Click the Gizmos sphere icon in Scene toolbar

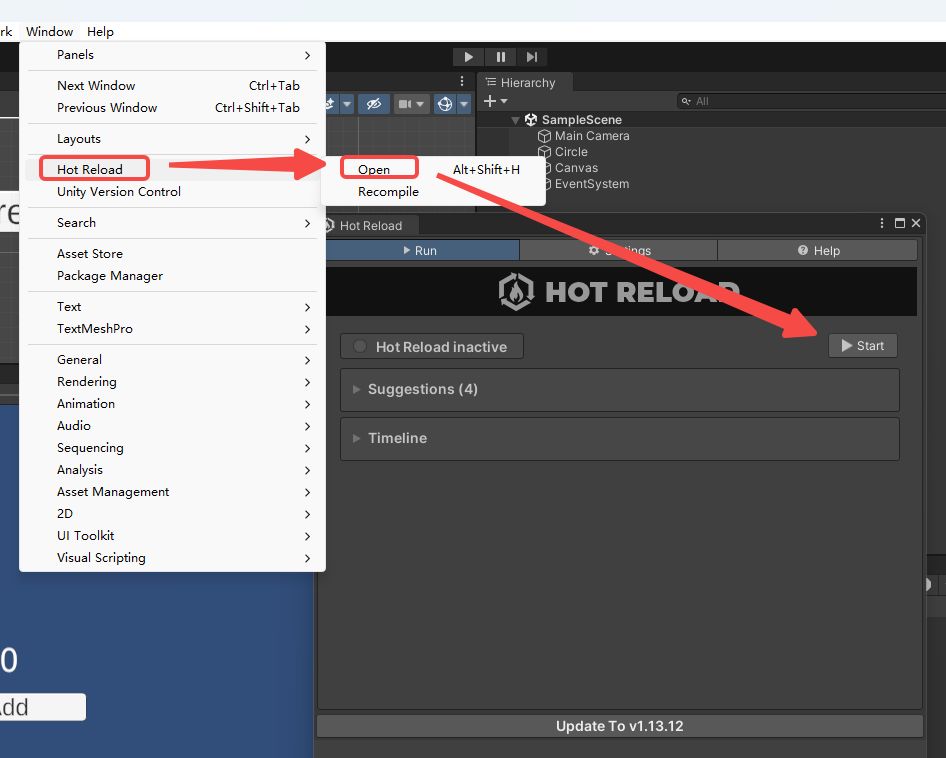point(445,104)
